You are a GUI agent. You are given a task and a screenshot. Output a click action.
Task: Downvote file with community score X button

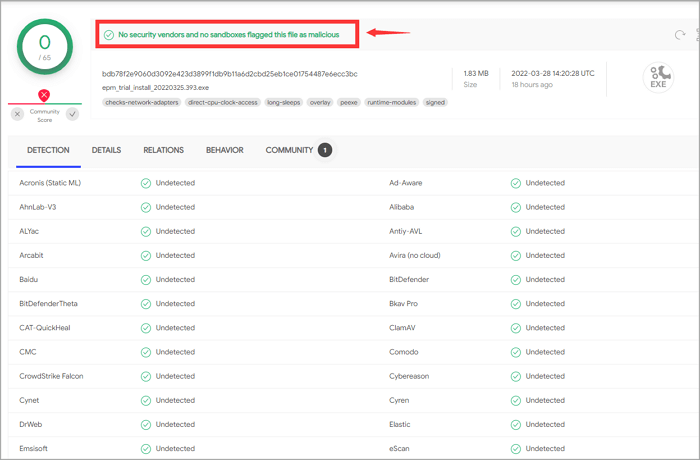(x=17, y=114)
